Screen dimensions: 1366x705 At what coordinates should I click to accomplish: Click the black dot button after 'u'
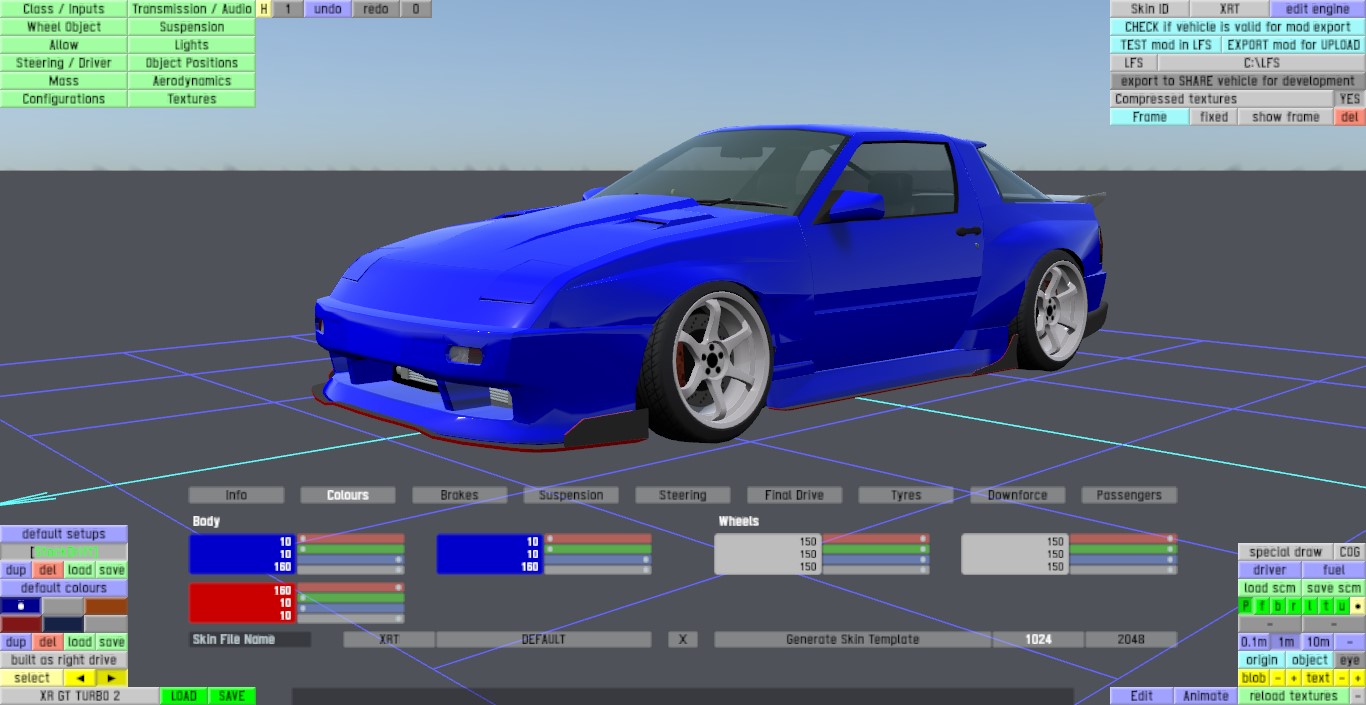pyautogui.click(x=1358, y=606)
